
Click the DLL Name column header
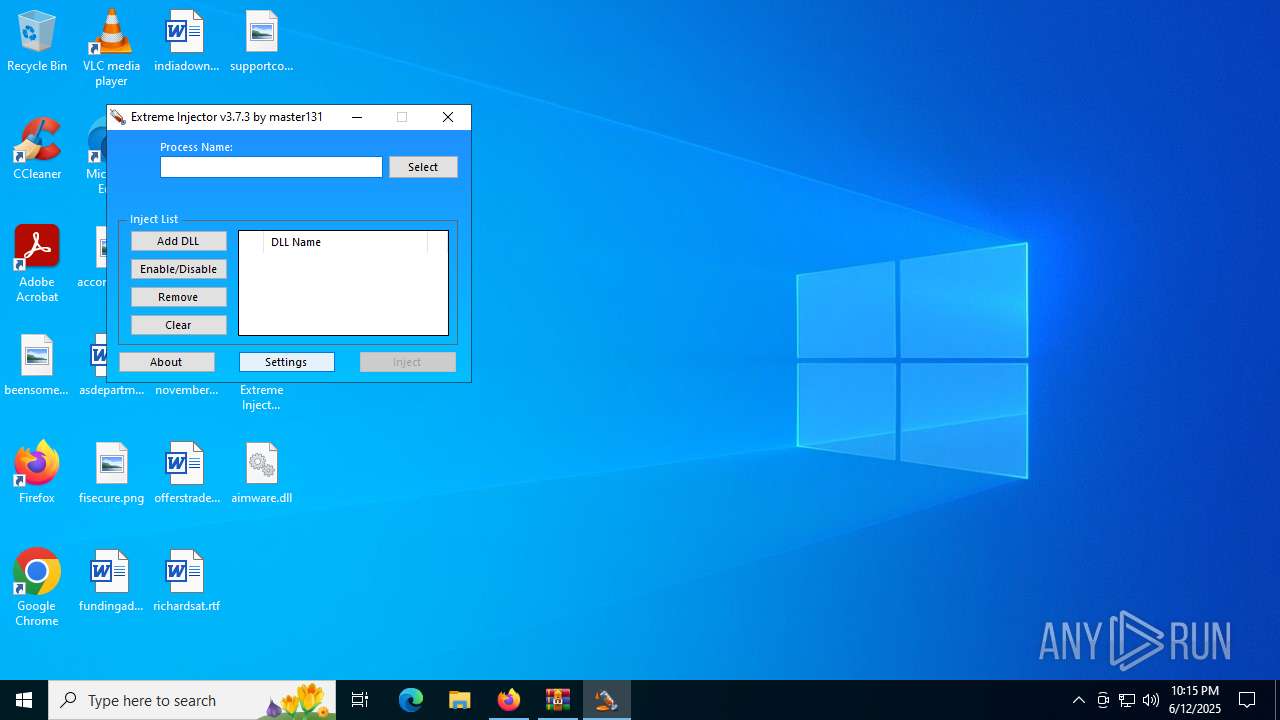(345, 242)
